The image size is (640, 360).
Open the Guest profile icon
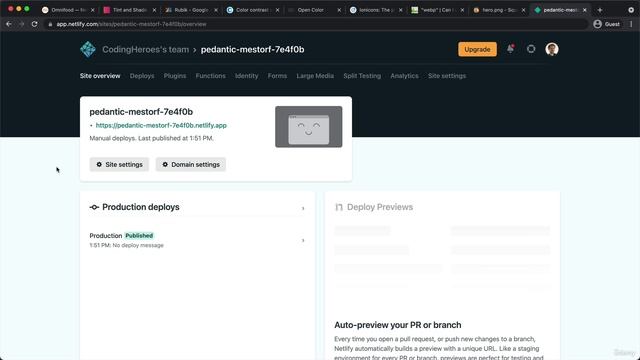[598, 24]
